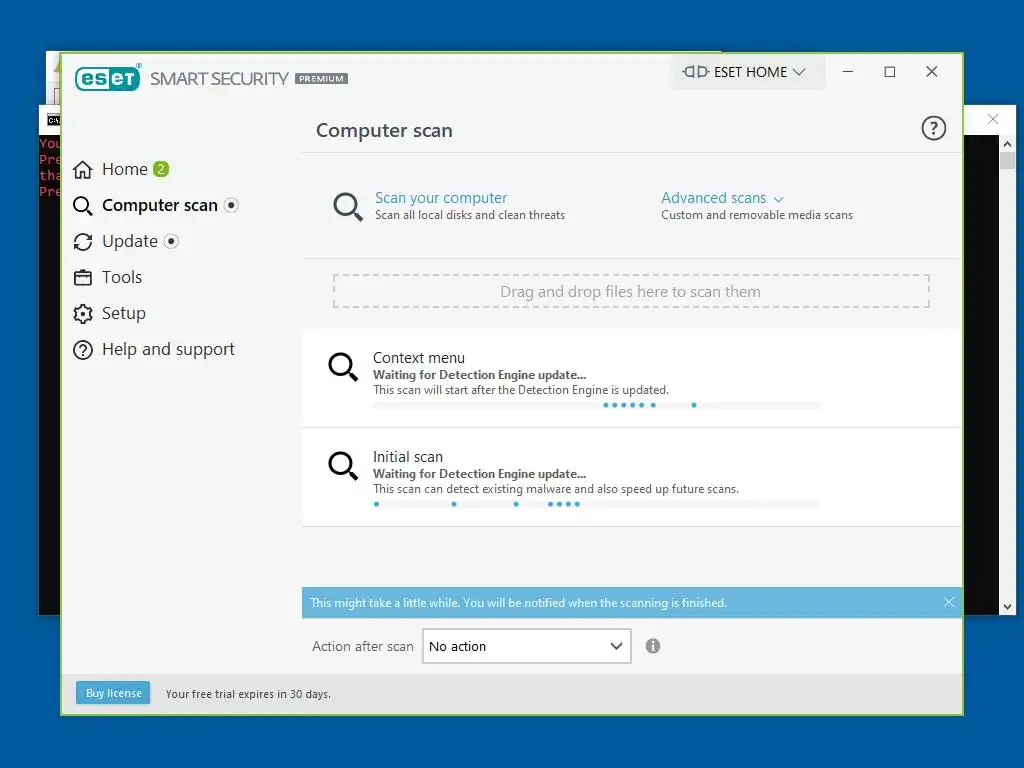Click Help and support question icon

coord(83,350)
